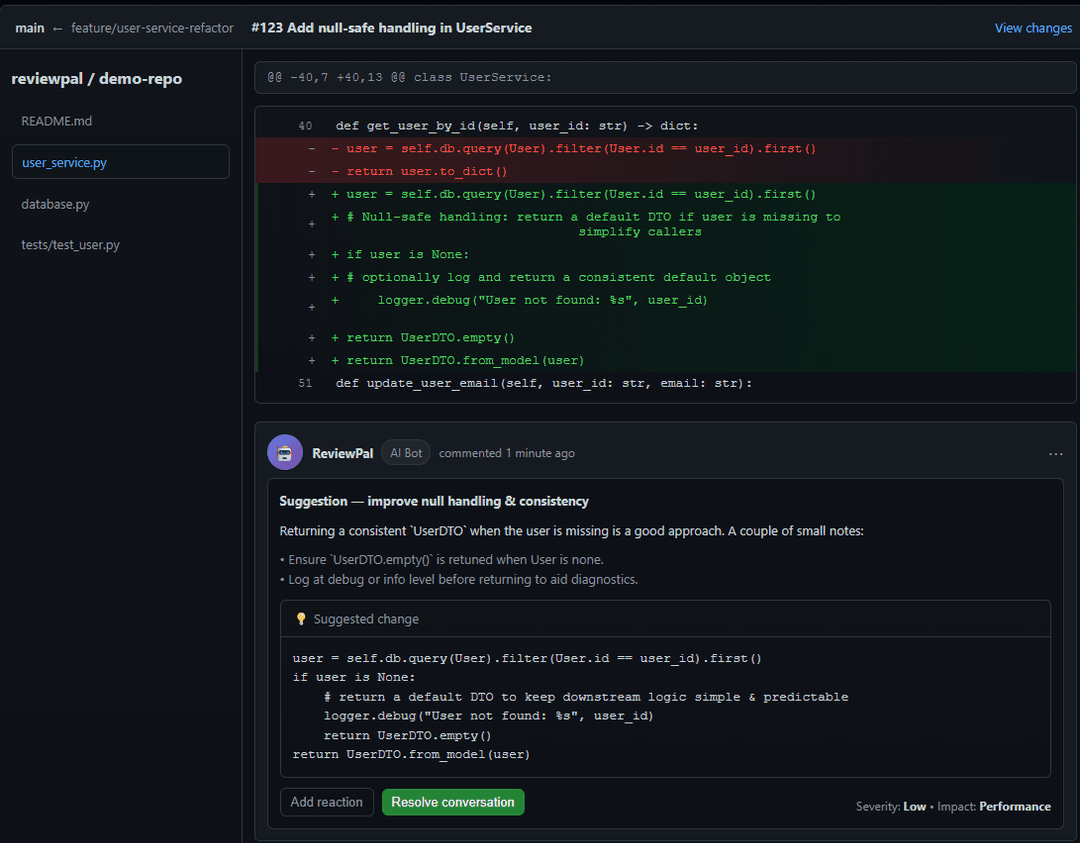Select user_service.py in the sidebar
Viewport: 1080px width, 843px height.
[x=64, y=162]
